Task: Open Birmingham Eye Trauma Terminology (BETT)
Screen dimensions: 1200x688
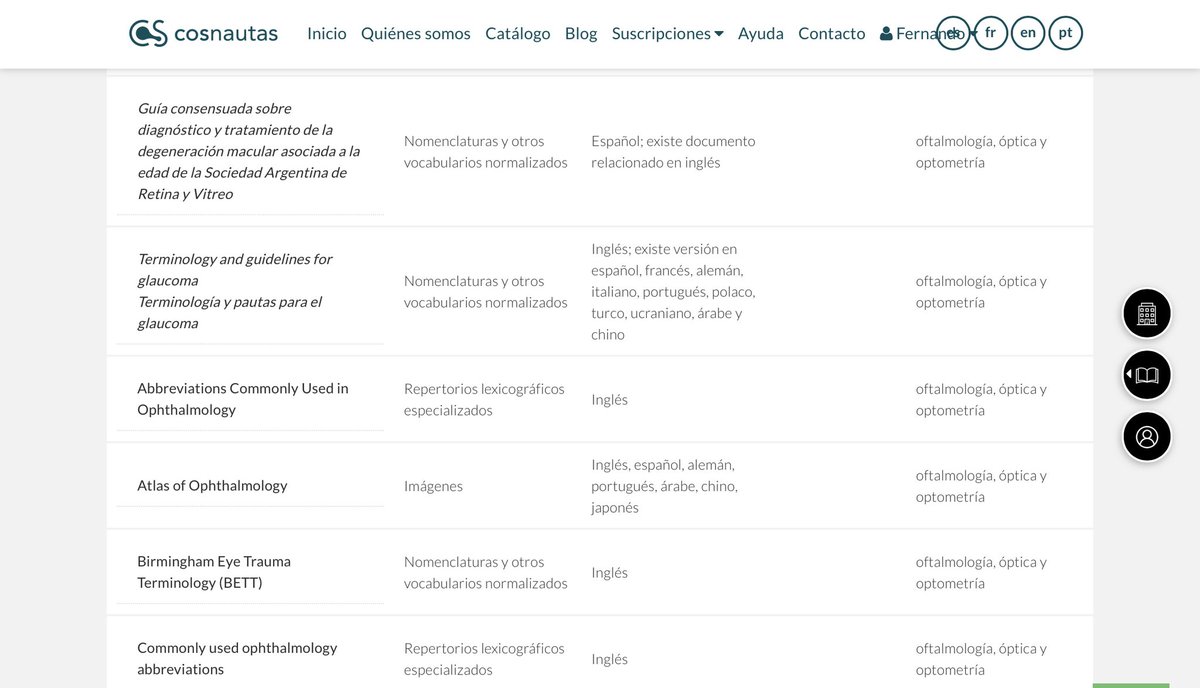Action: pos(214,572)
